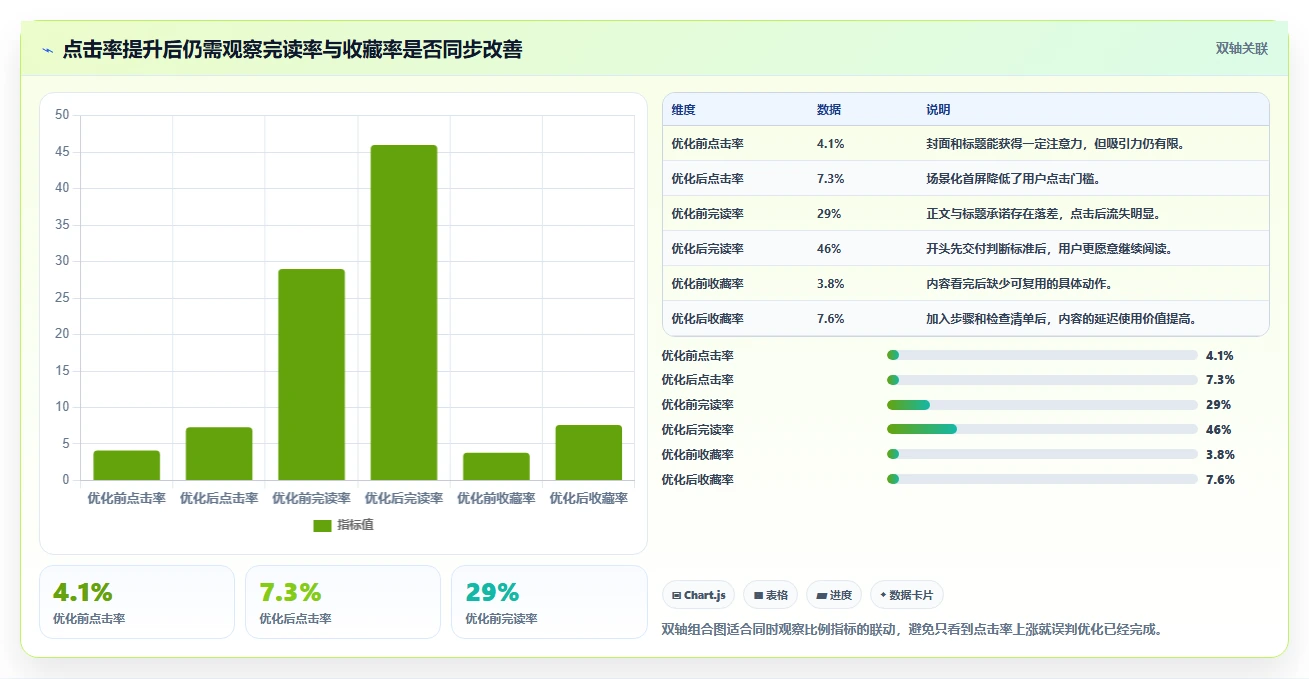Click table cell 4.1% in 优化前点击率 row
Image resolution: width=1309 pixels, height=679 pixels.
coord(830,144)
